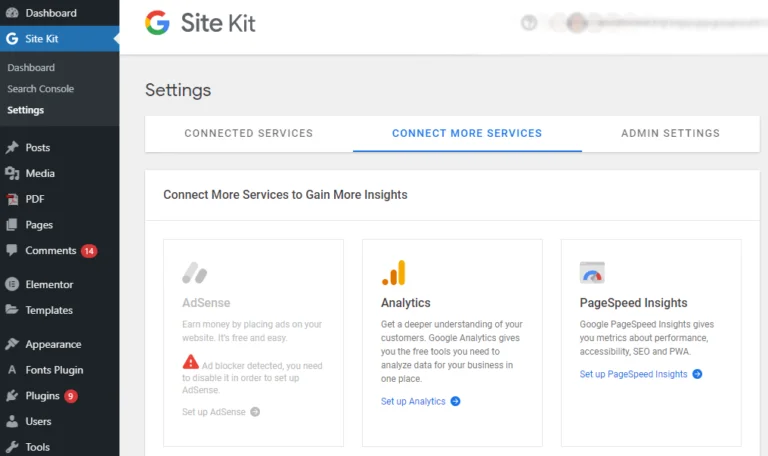Click the blurred user avatar in header
768x456 pixels.
click(x=577, y=23)
